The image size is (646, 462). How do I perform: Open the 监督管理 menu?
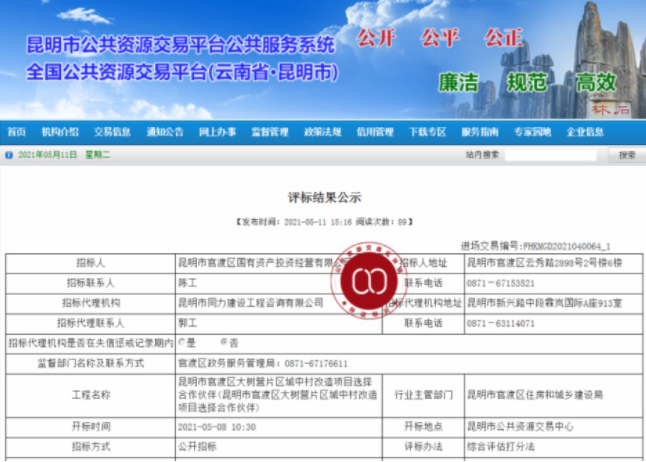269,132
